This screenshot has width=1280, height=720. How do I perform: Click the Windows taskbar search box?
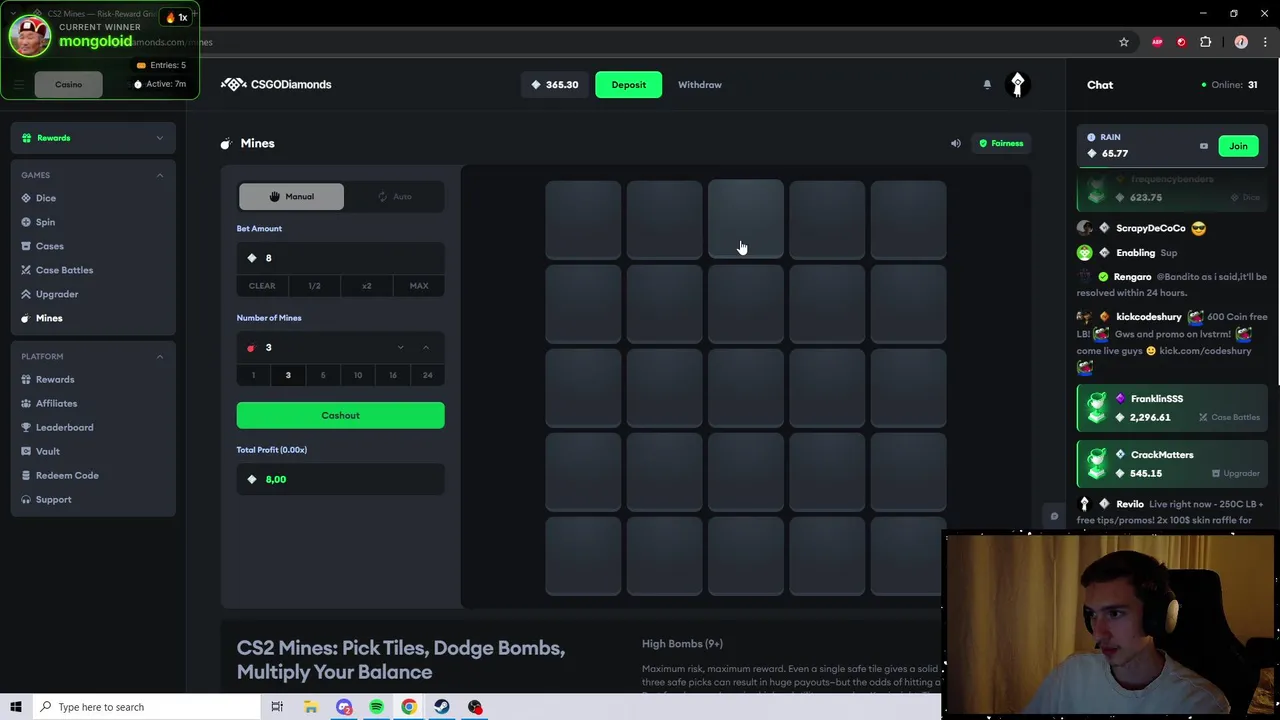[x=147, y=707]
